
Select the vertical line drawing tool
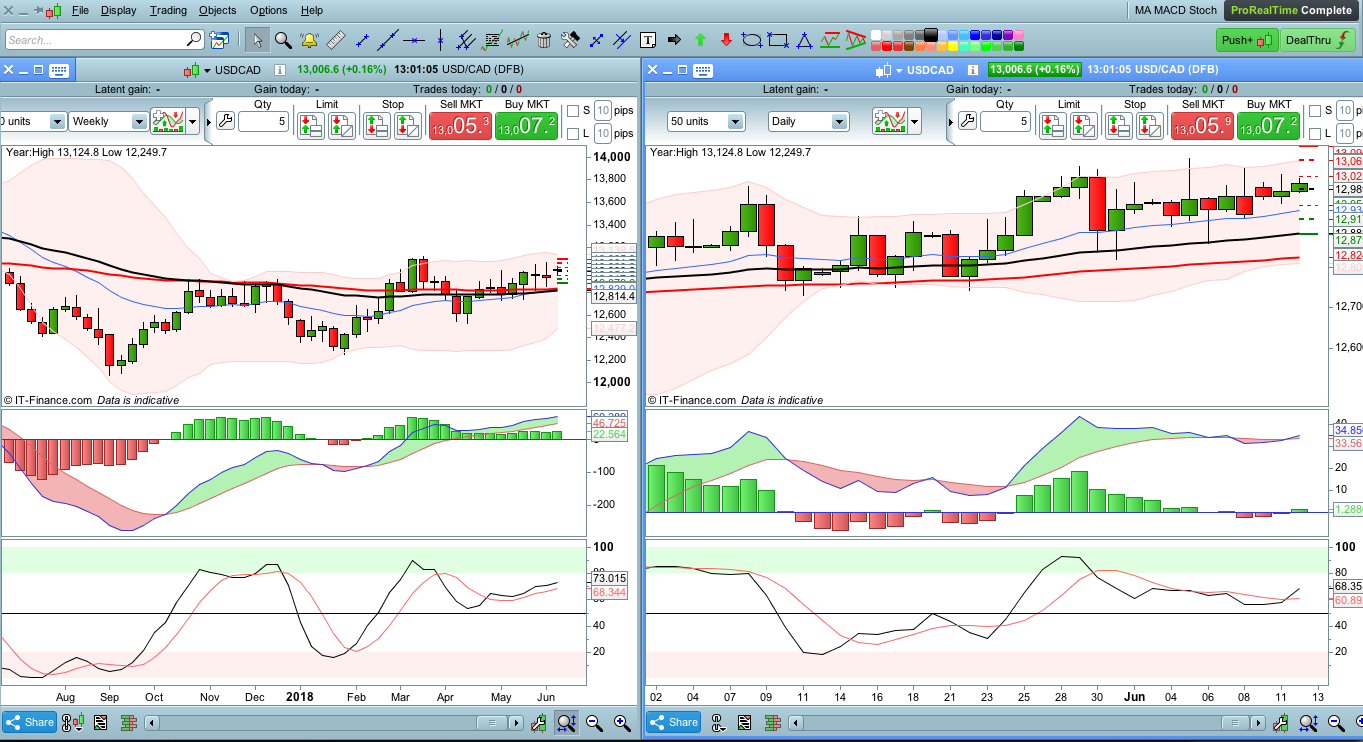point(440,40)
